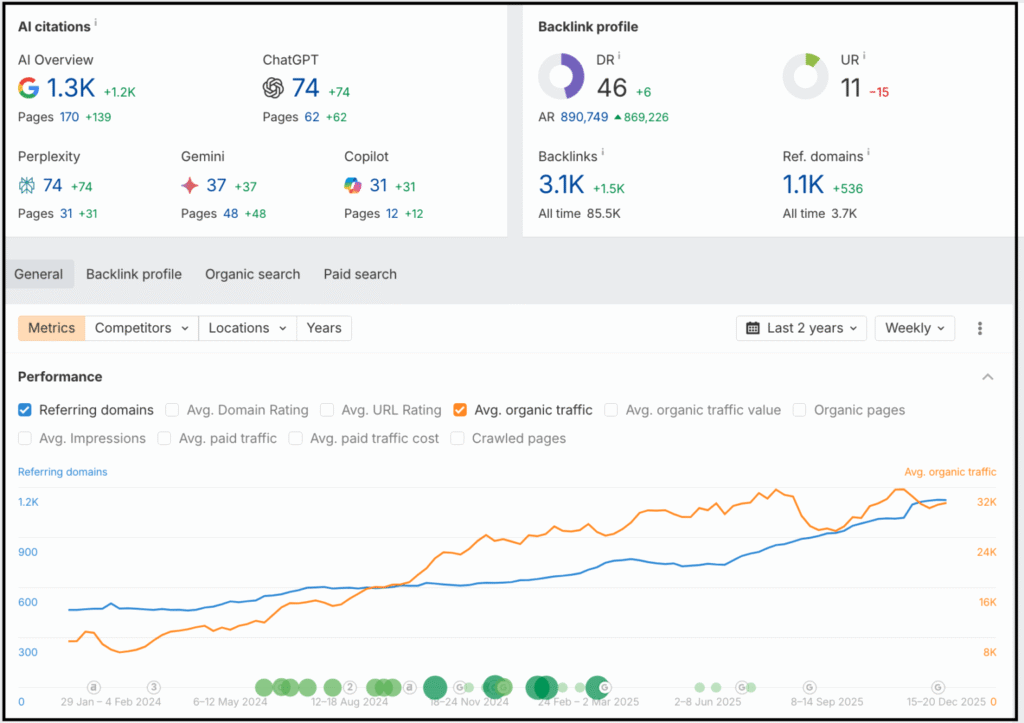This screenshot has width=1024, height=723.
Task: Disable the Avg. organic traffic checkbox
Action: pyautogui.click(x=459, y=409)
